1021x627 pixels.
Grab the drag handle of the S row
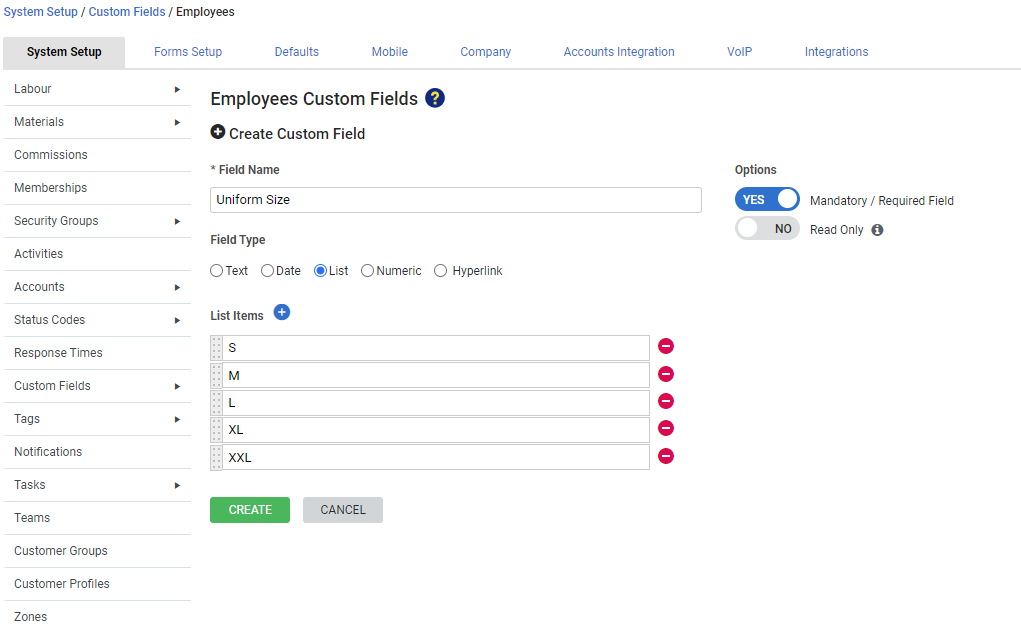coord(216,348)
